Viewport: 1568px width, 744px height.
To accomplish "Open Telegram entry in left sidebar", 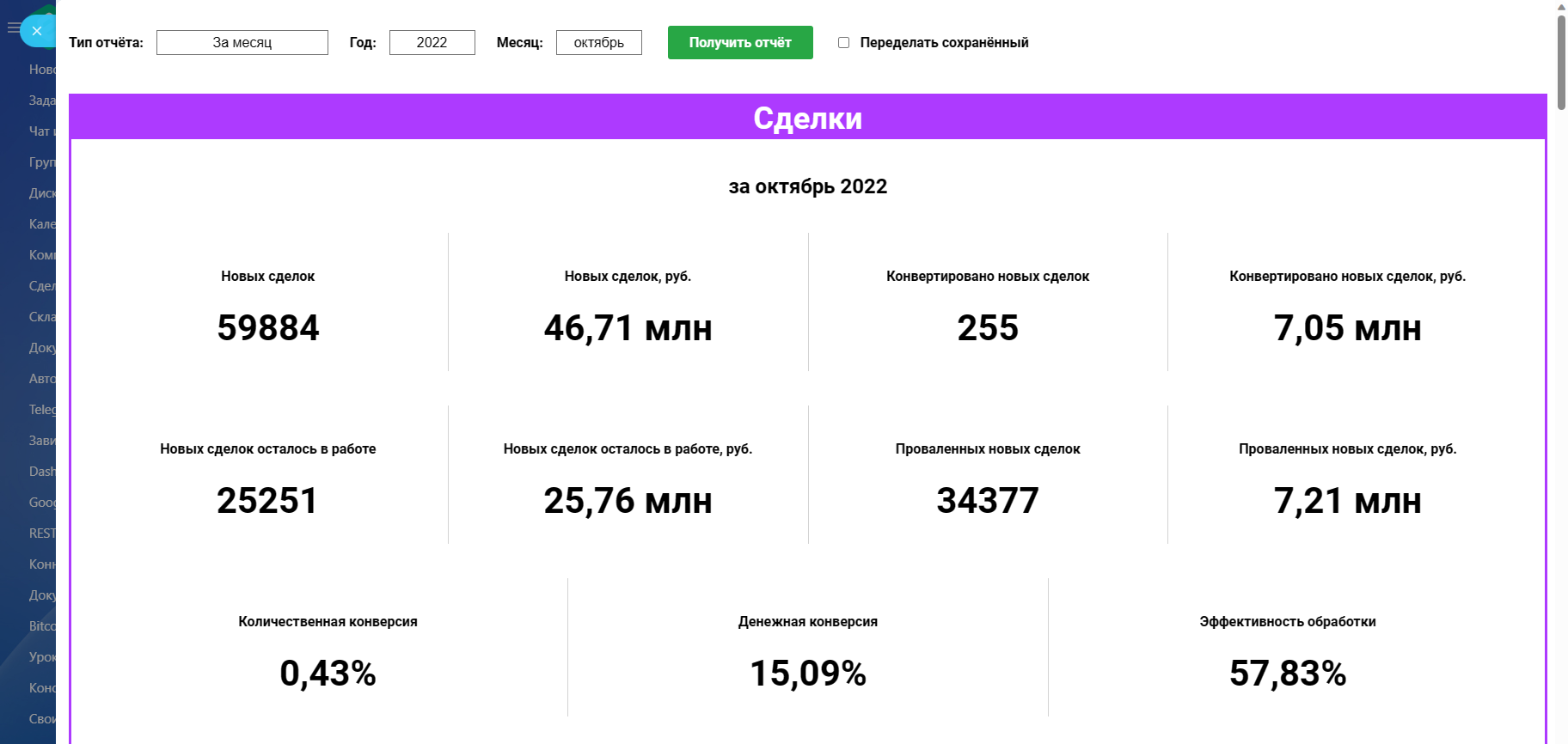I will (x=41, y=410).
